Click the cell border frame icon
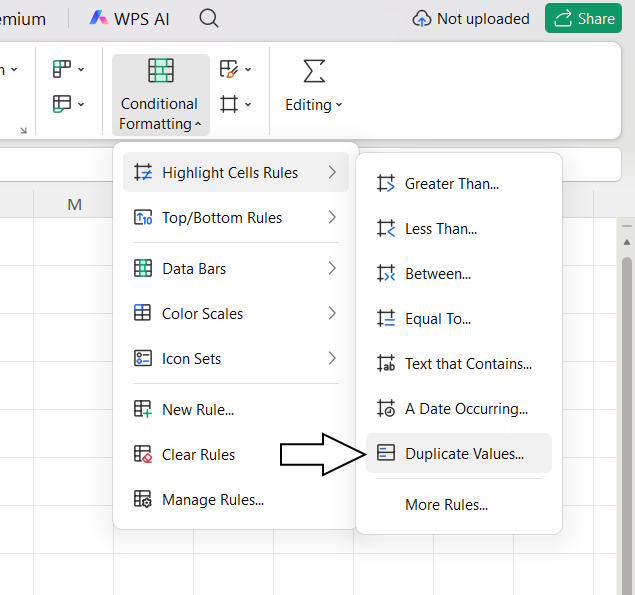Image resolution: width=635 pixels, height=595 pixels. click(x=229, y=104)
